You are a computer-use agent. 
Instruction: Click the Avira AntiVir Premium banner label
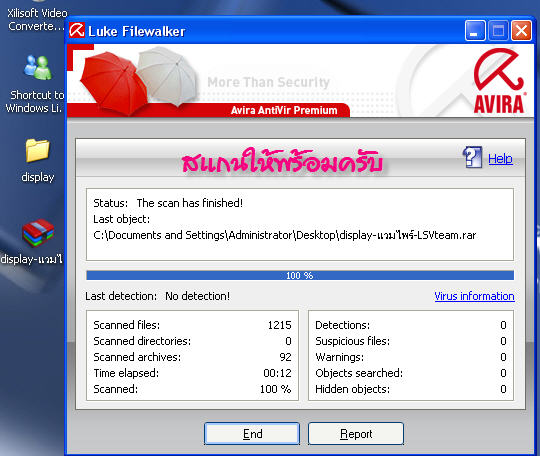[x=284, y=110]
